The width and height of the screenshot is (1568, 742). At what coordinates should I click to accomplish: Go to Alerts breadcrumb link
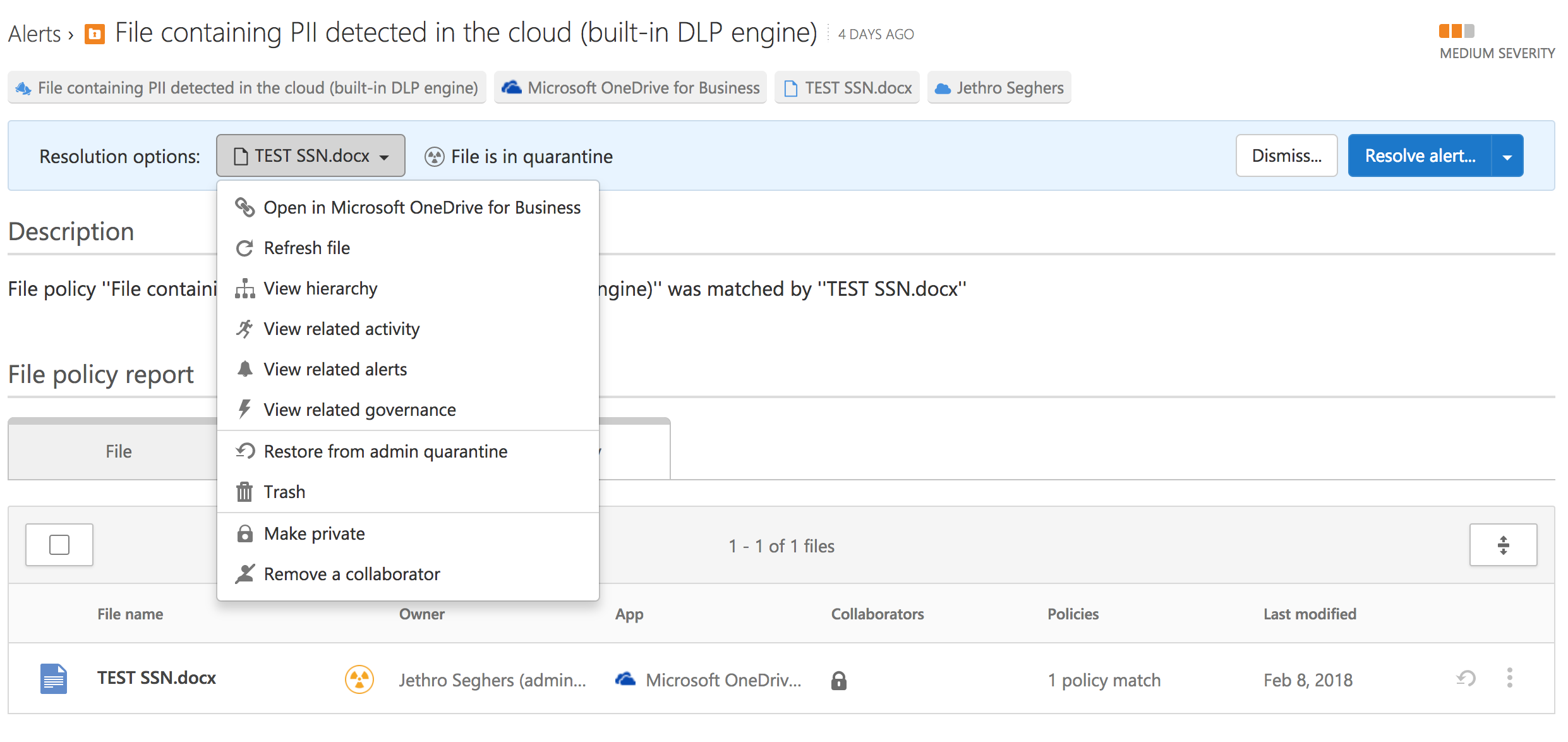pos(35,33)
